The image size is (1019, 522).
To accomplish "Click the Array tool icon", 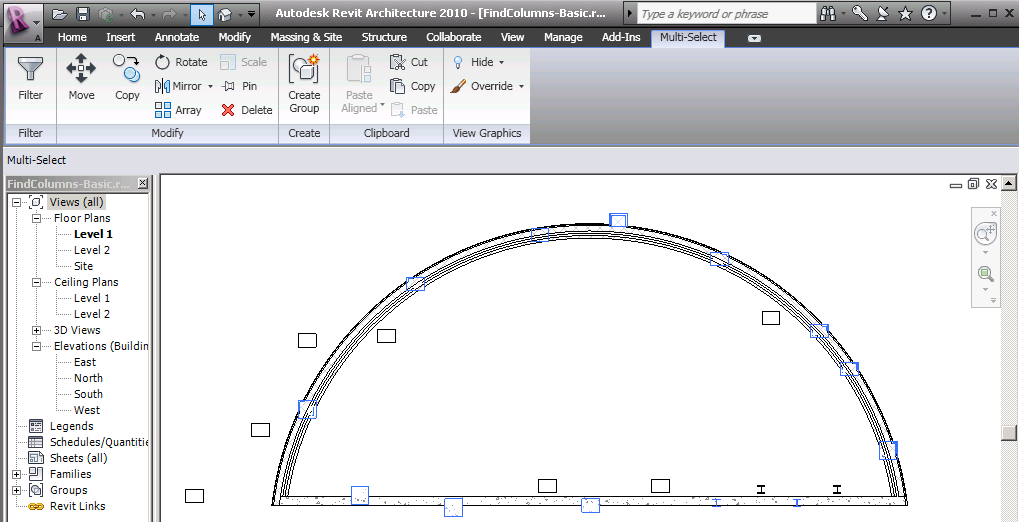I will click(163, 110).
